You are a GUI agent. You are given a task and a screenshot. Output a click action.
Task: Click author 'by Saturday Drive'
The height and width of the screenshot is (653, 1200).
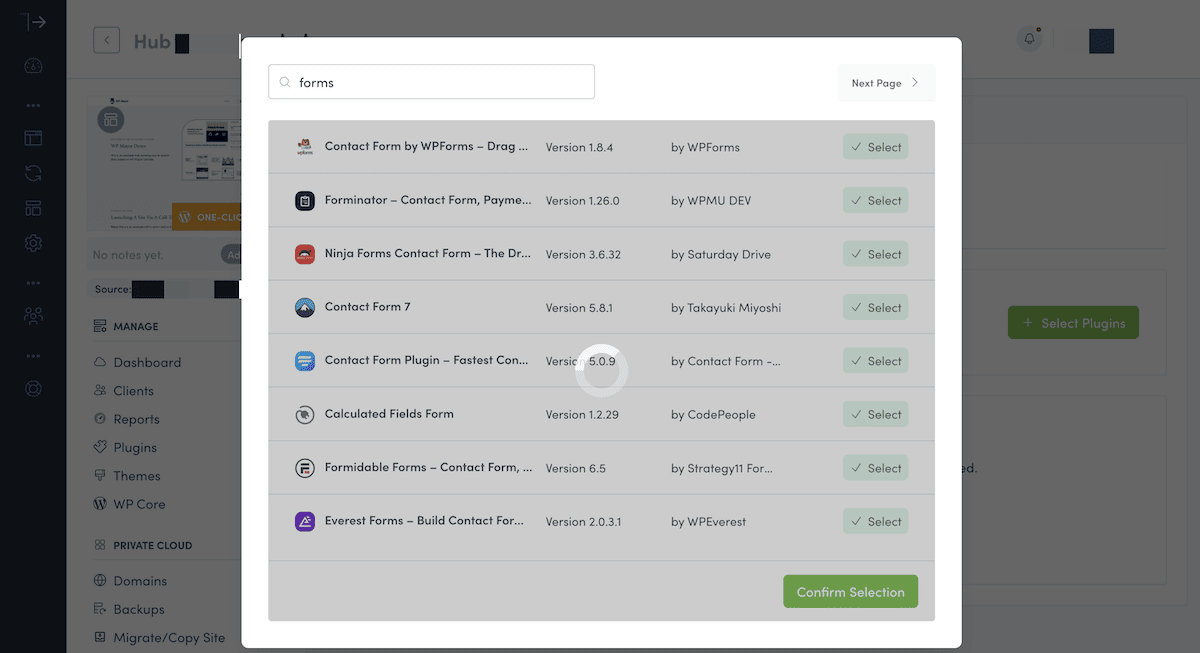[721, 254]
